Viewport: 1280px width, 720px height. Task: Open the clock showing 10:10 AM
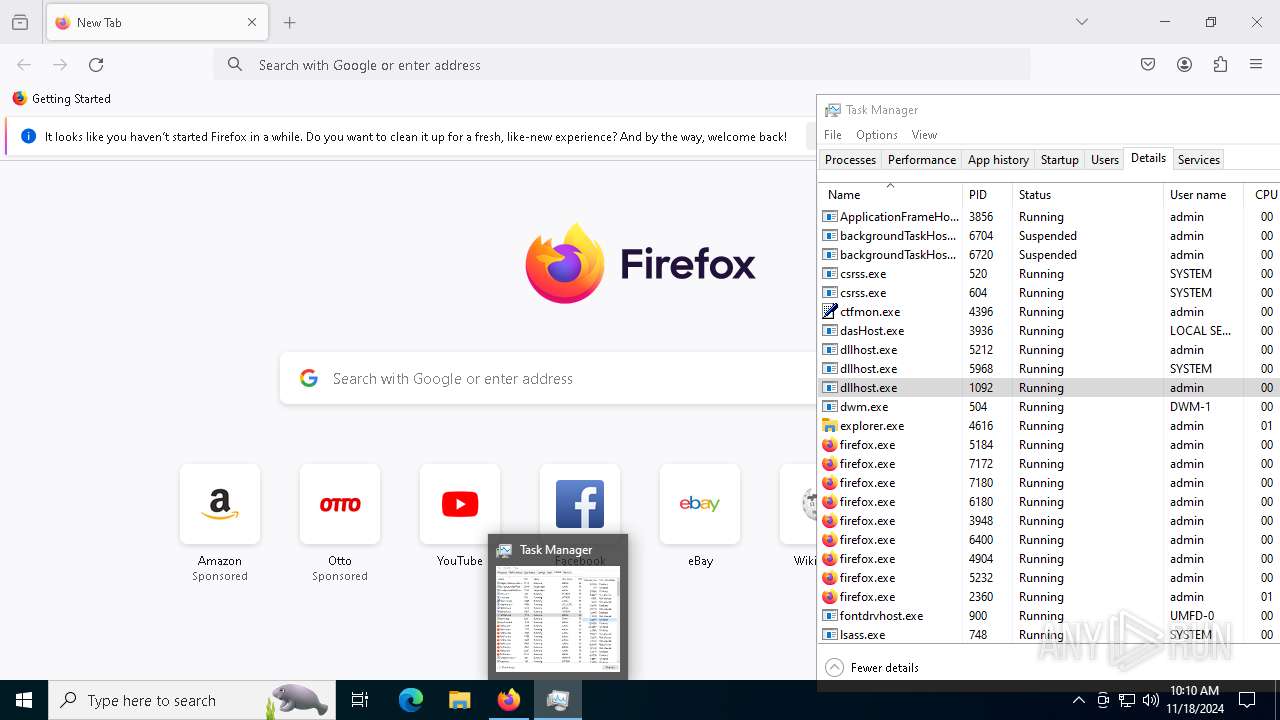(1194, 700)
